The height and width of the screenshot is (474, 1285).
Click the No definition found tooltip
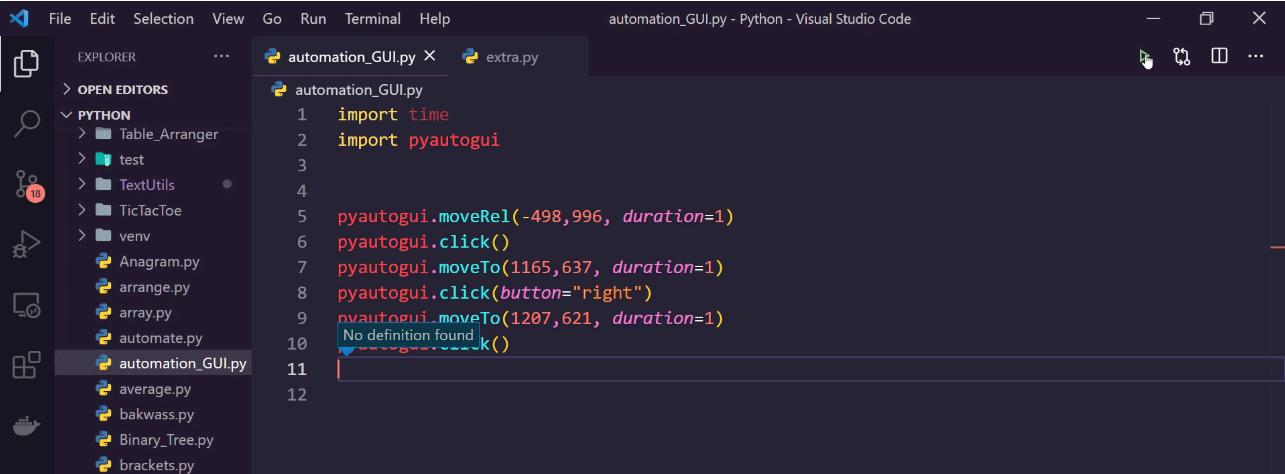pyautogui.click(x=408, y=335)
